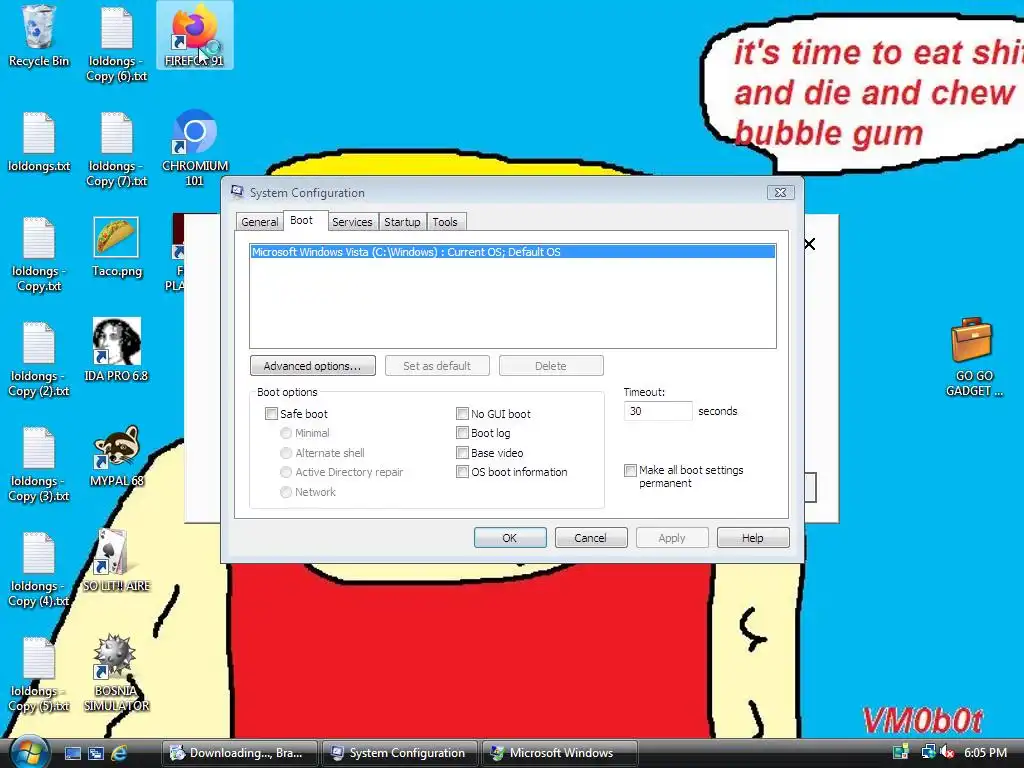Switch to the General tab
The width and height of the screenshot is (1024, 768).
pos(259,222)
